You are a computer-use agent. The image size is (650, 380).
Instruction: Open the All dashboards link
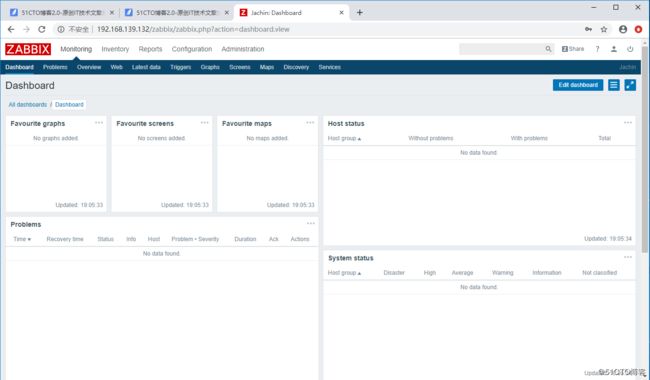tap(28, 104)
